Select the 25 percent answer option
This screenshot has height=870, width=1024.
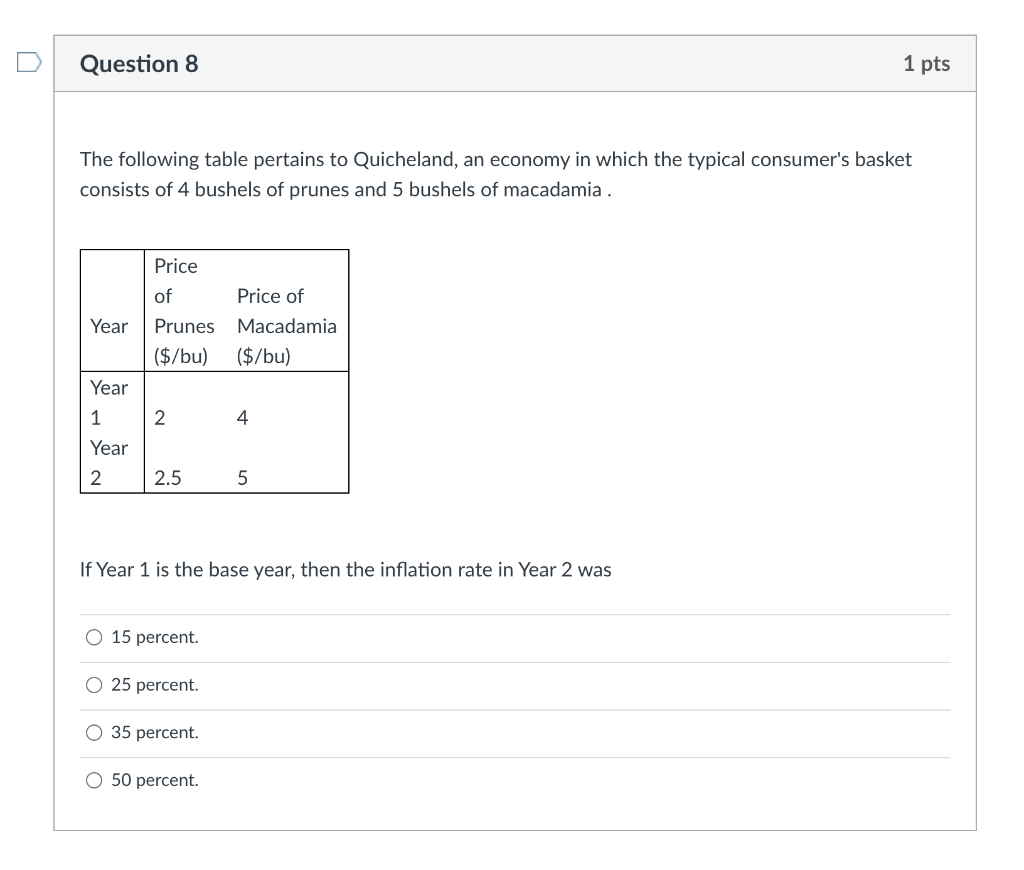93,684
